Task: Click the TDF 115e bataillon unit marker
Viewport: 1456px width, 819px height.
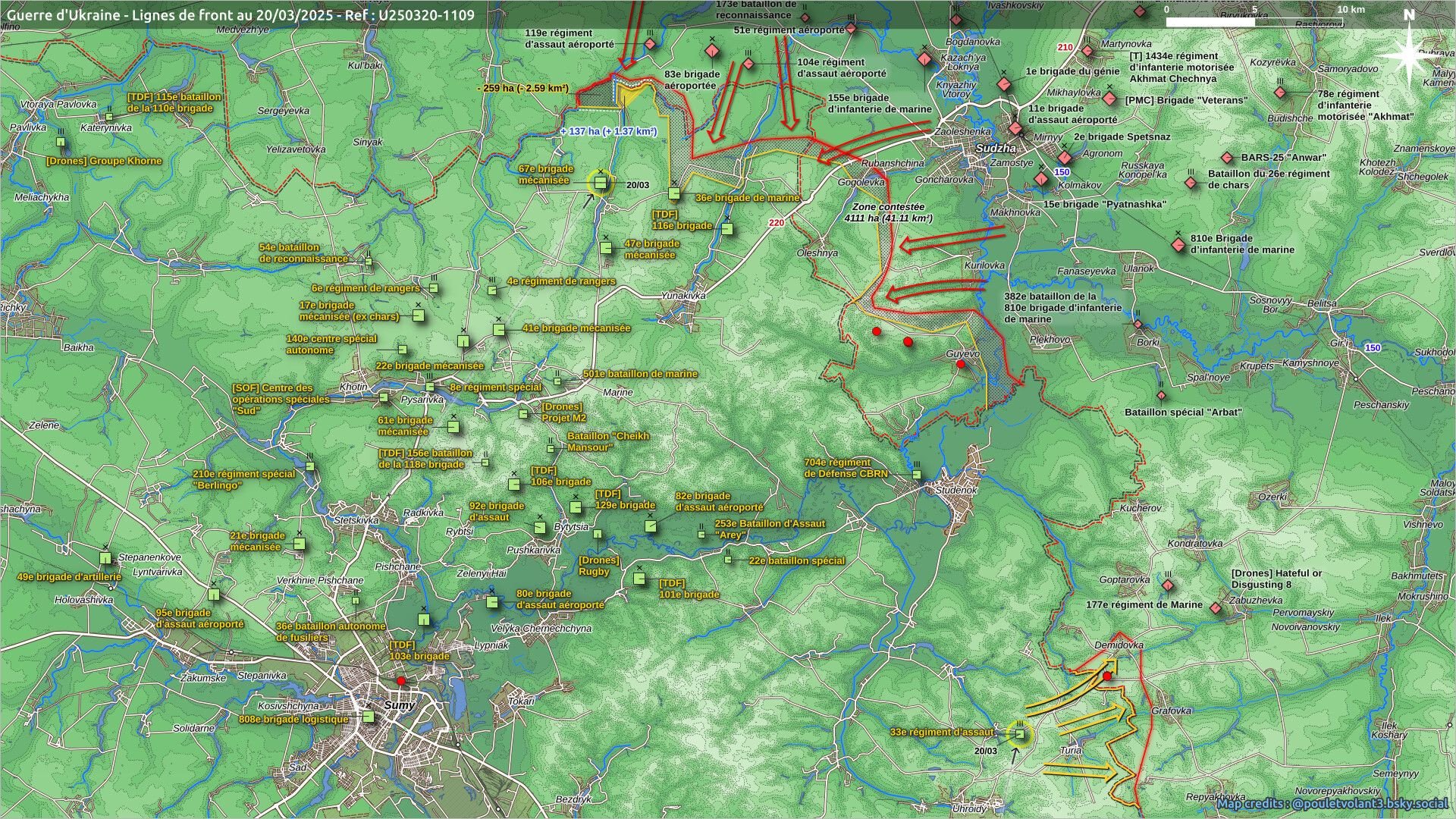Action: (109, 117)
